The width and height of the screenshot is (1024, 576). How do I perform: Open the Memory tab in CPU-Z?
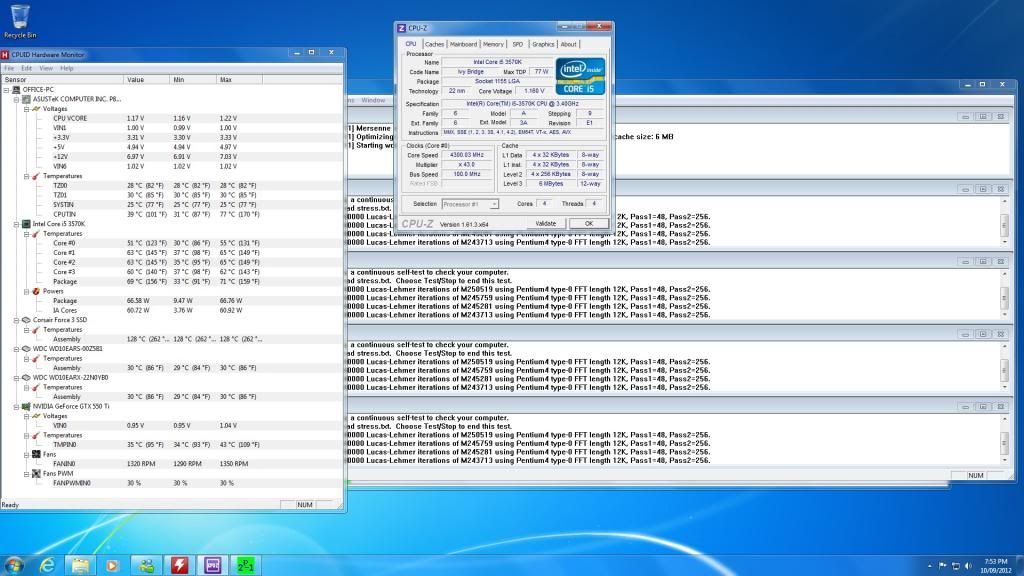[493, 44]
